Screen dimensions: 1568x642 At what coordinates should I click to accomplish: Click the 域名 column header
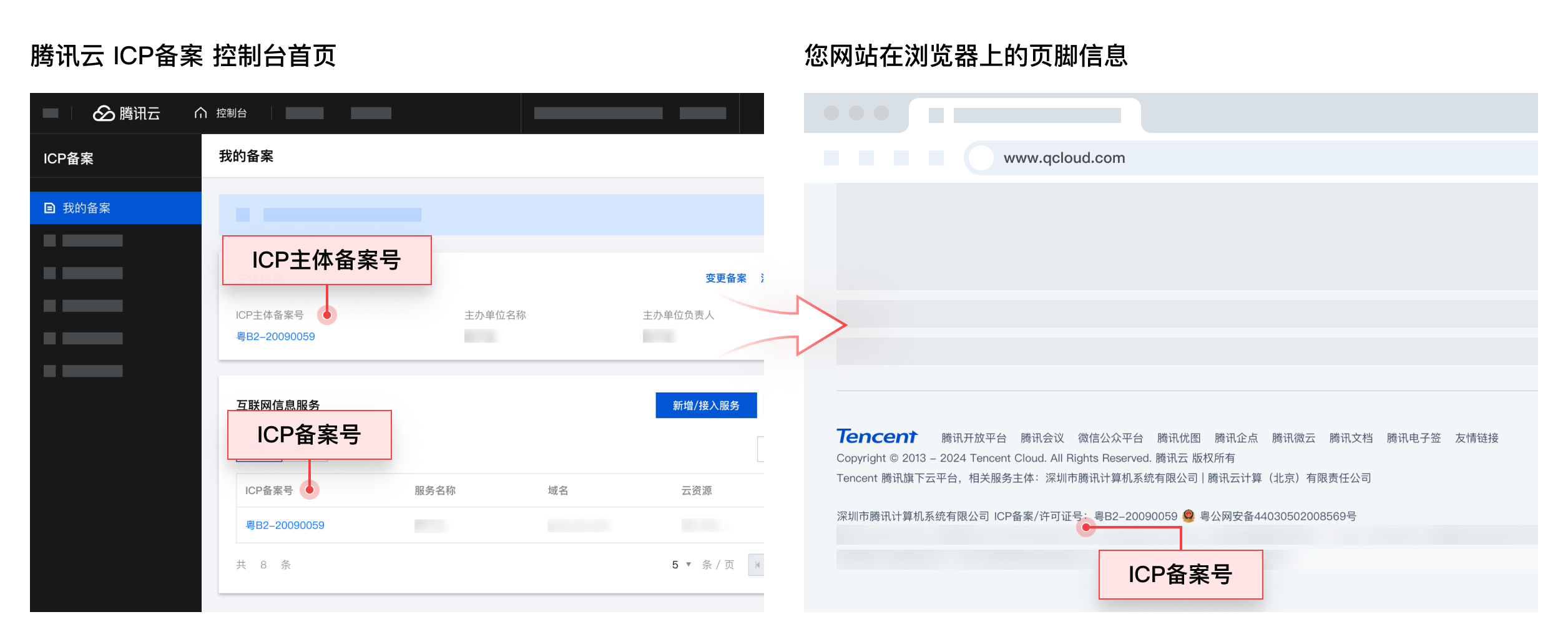[558, 490]
